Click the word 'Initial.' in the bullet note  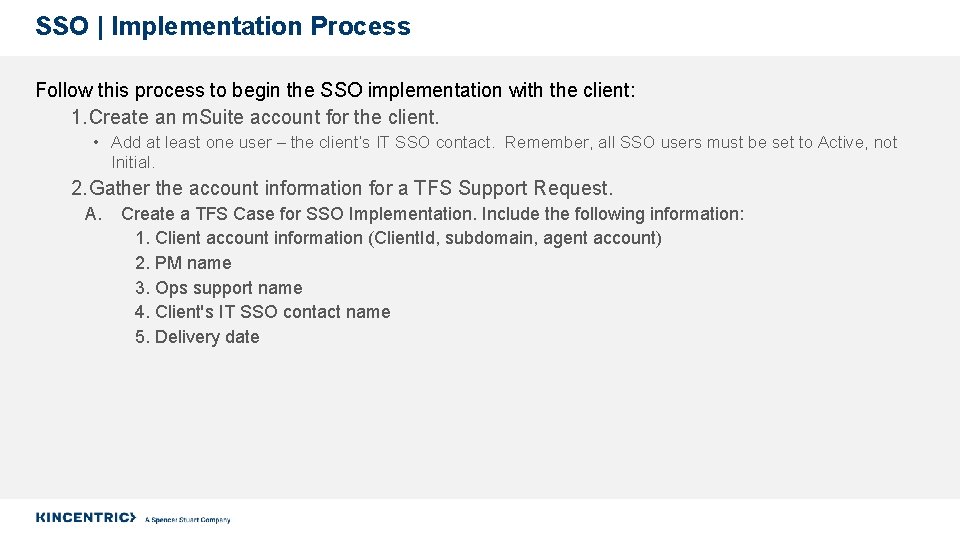point(133,162)
